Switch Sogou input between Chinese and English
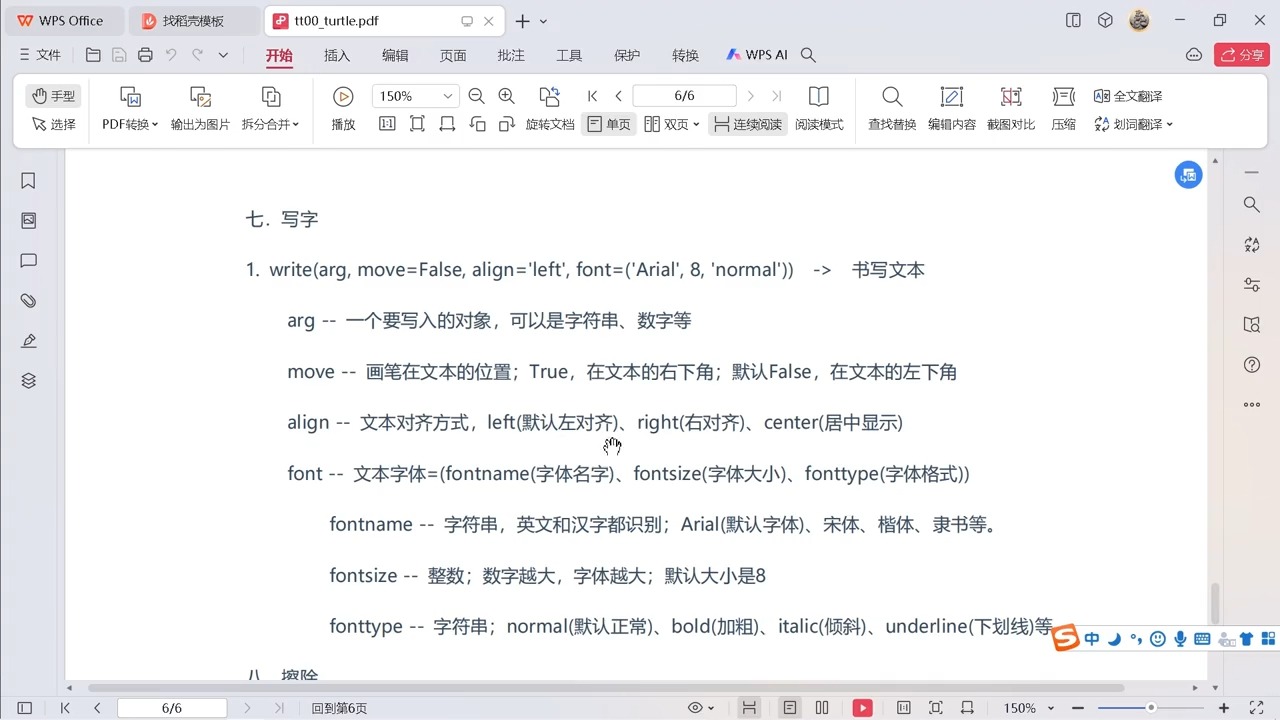This screenshot has width=1280, height=720. [x=1091, y=638]
